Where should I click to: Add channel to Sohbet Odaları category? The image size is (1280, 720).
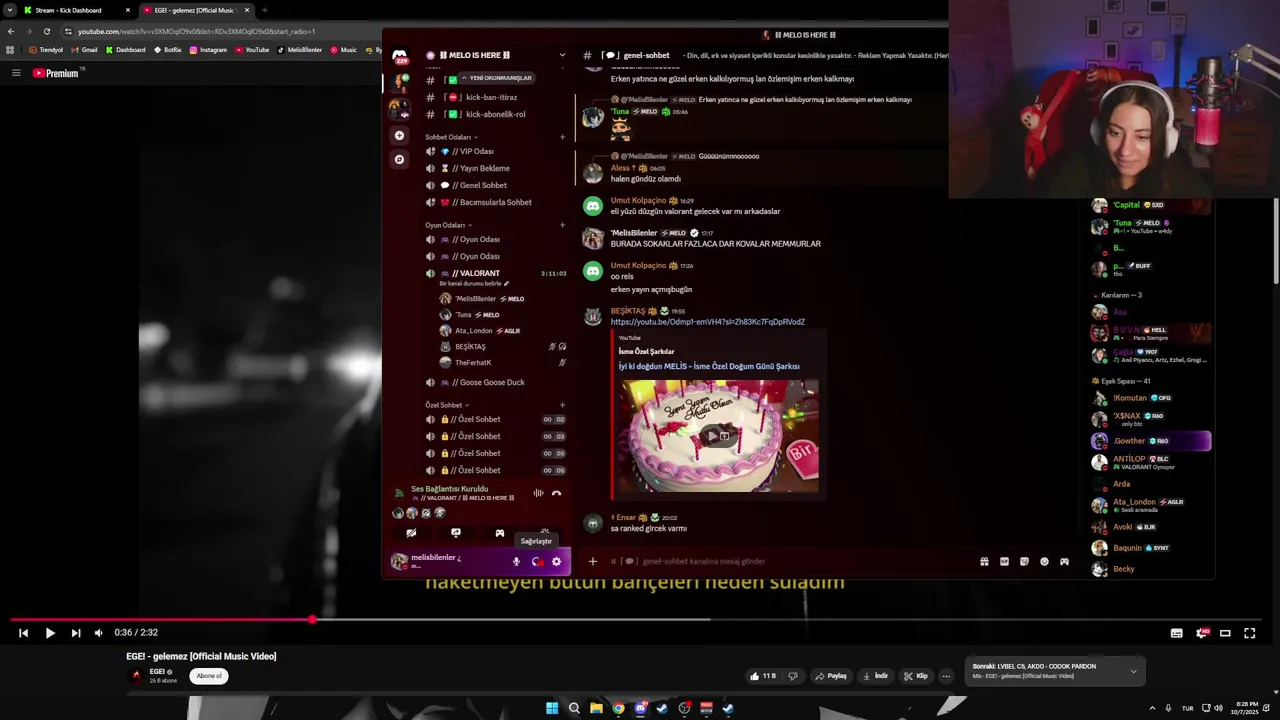pos(562,137)
